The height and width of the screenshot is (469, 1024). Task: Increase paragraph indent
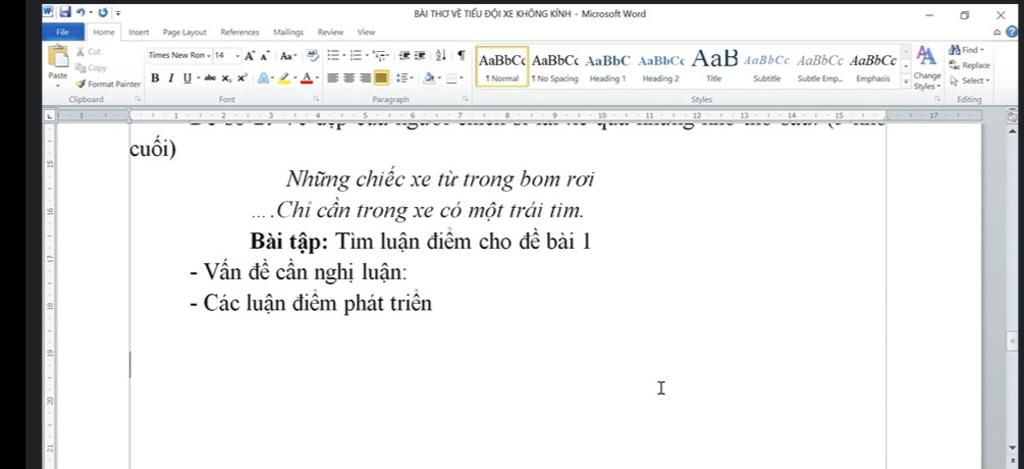tap(420, 56)
